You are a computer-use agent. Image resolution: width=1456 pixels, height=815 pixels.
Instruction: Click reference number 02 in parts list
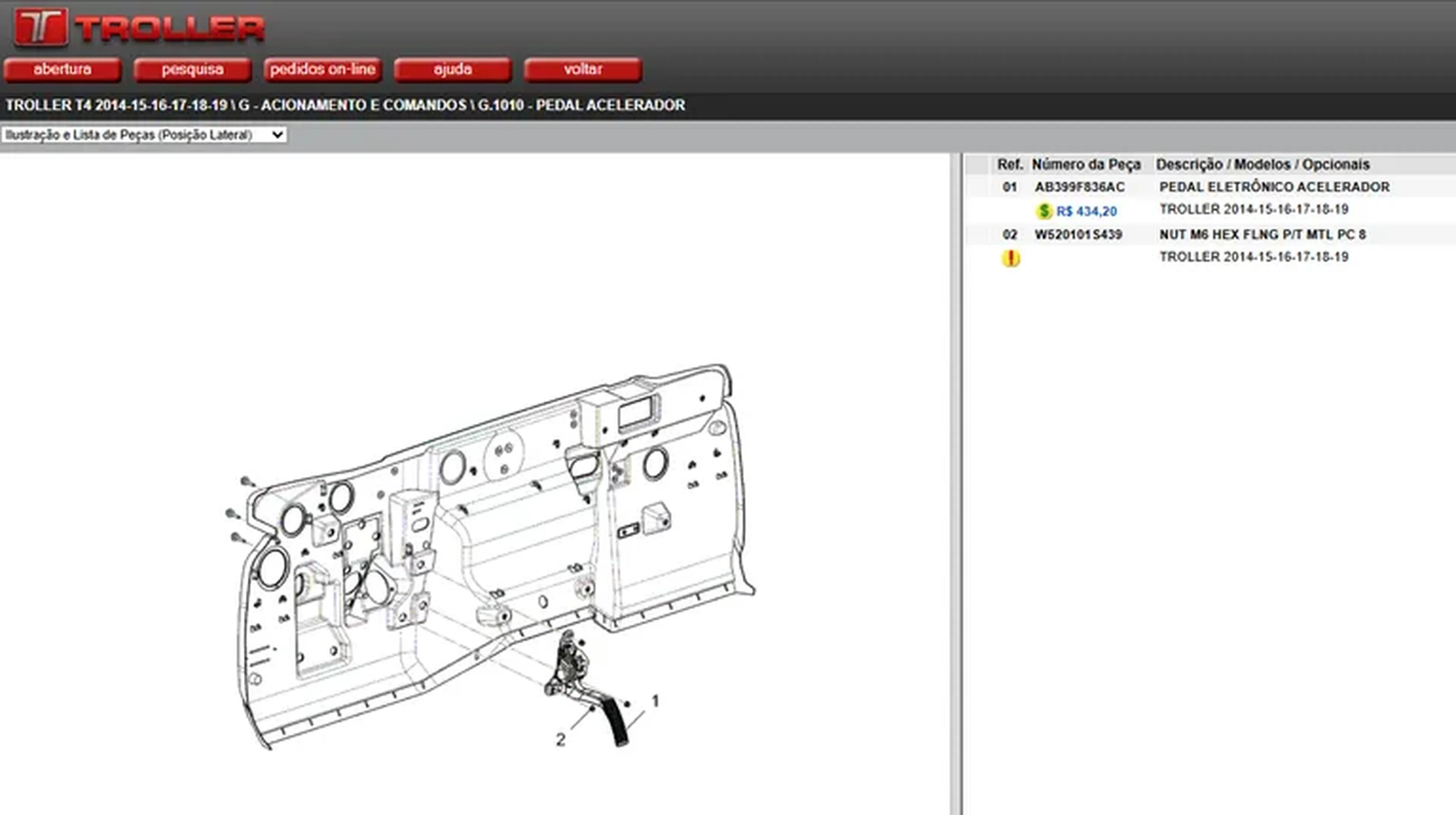pyautogui.click(x=1009, y=235)
